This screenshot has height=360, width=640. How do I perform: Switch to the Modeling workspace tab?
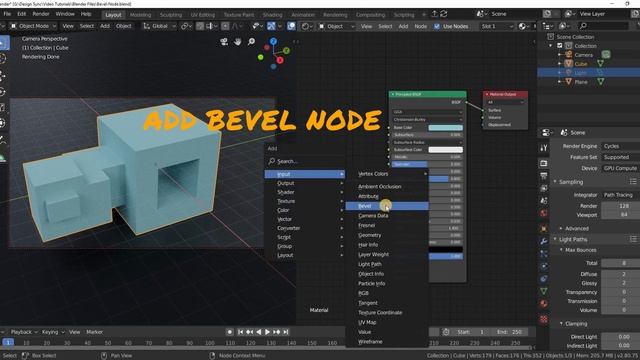coord(140,15)
